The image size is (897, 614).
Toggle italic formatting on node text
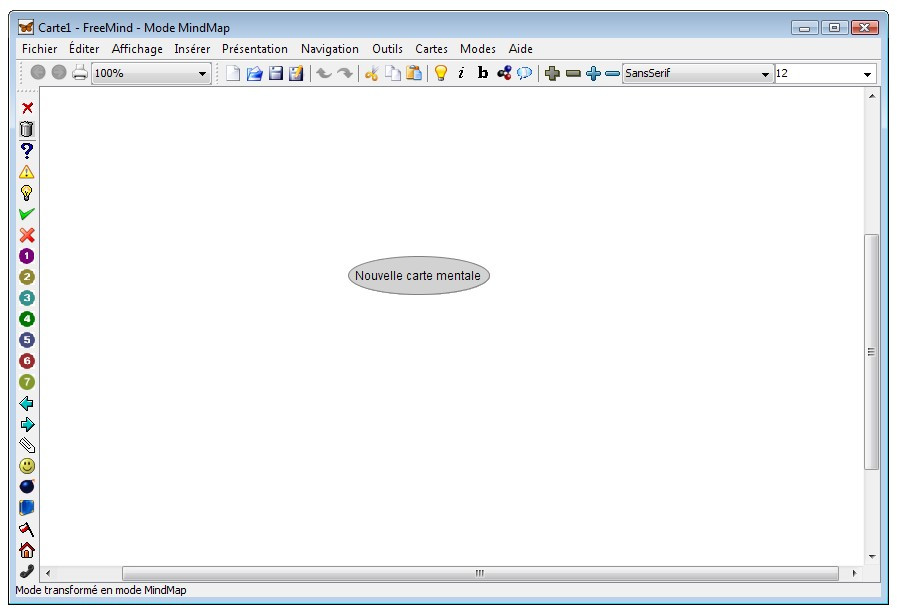coord(461,73)
